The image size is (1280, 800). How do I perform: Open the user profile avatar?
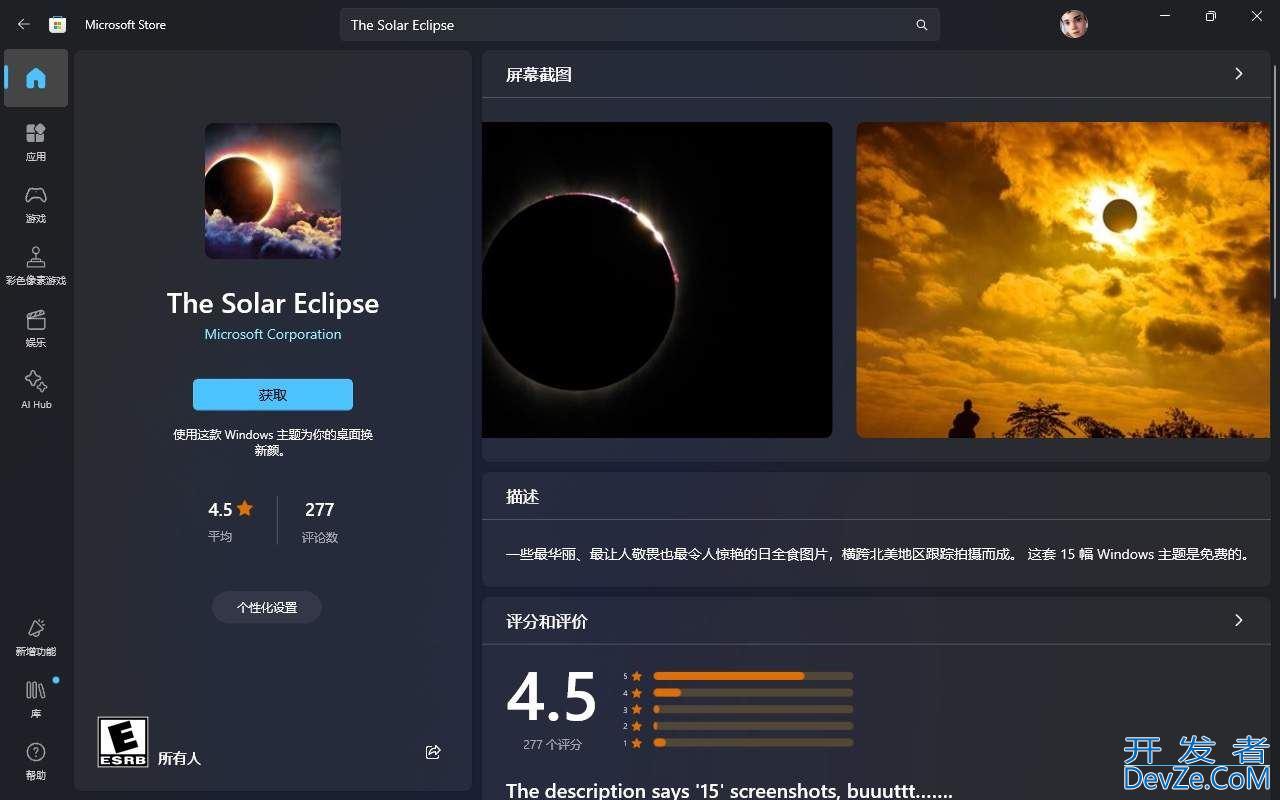(x=1074, y=24)
